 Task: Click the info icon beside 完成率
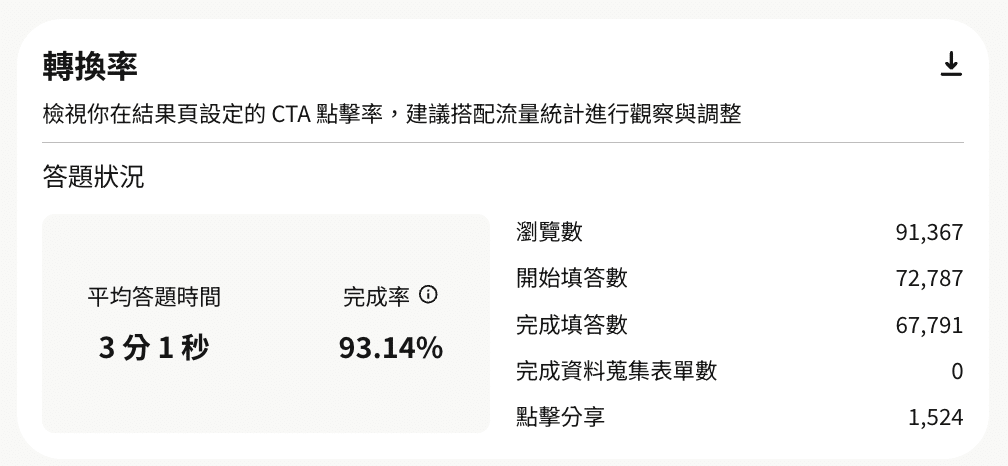click(x=429, y=295)
